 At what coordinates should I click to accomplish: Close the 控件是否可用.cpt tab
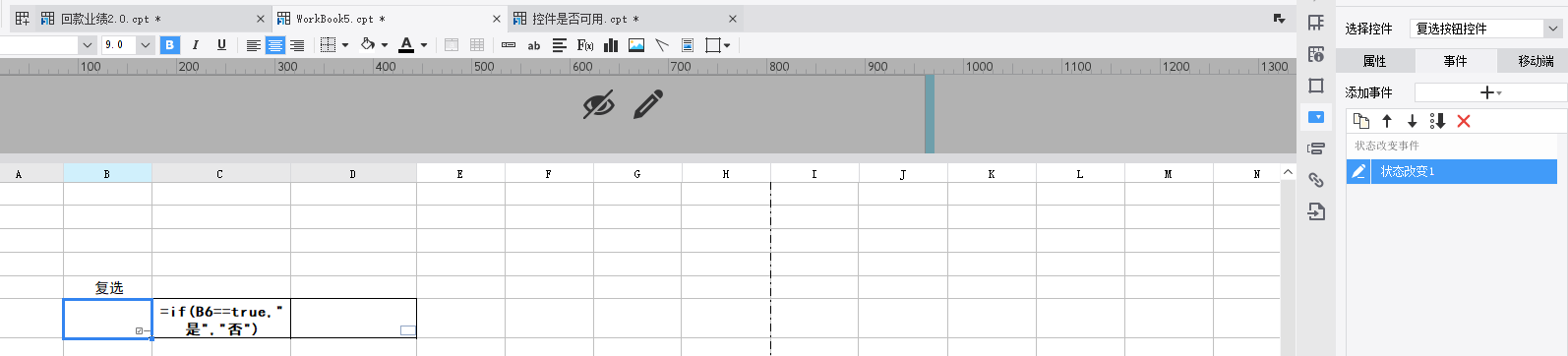tap(733, 19)
